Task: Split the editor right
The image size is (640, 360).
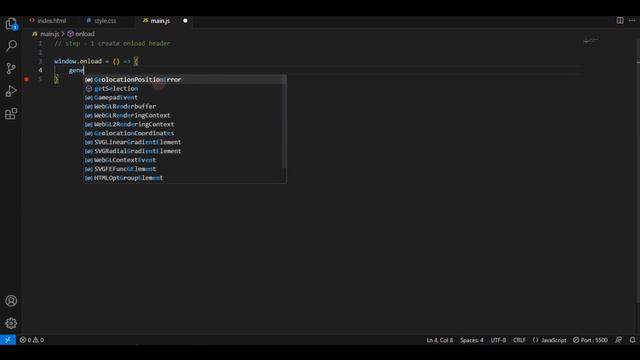Action: (x=620, y=20)
